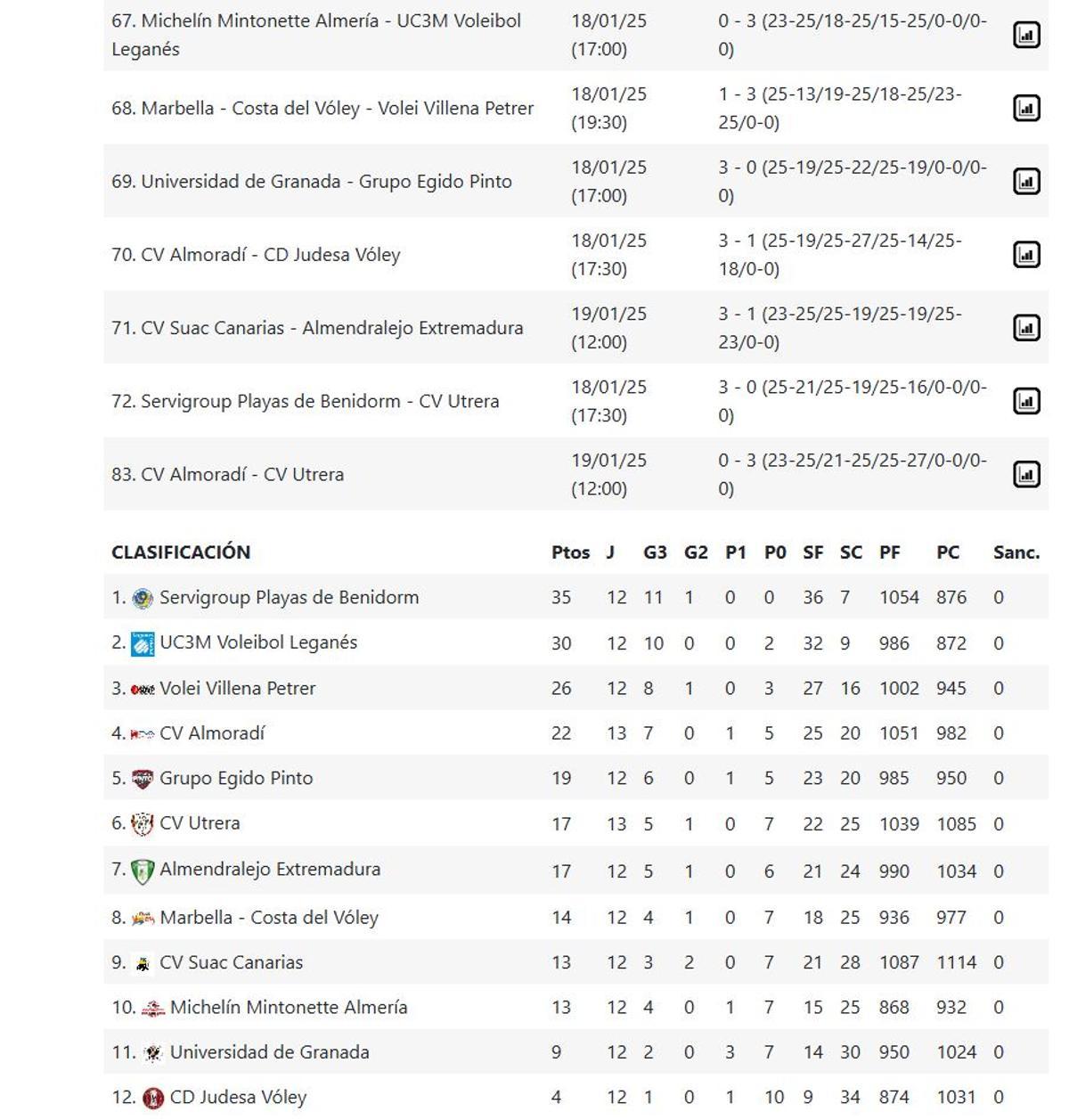
Task: Click the Ptos column header
Action: pyautogui.click(x=568, y=552)
